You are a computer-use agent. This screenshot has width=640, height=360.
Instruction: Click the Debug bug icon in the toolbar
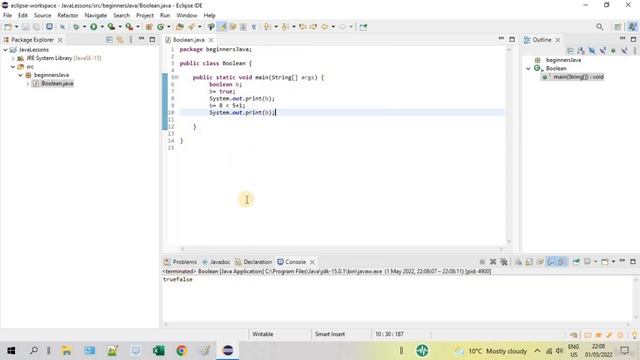[x=76, y=27]
